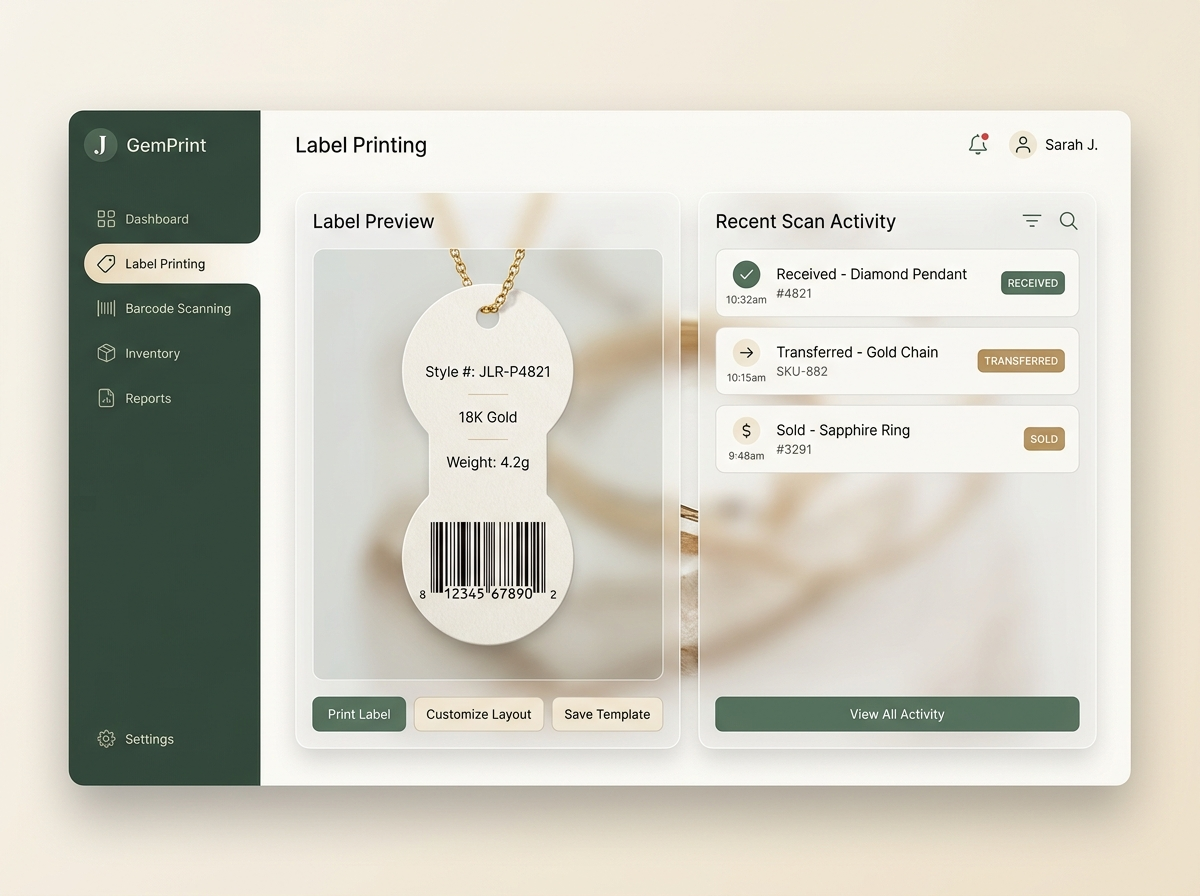1200x896 pixels.
Task: Click the SOLD status badge
Action: coord(1044,439)
